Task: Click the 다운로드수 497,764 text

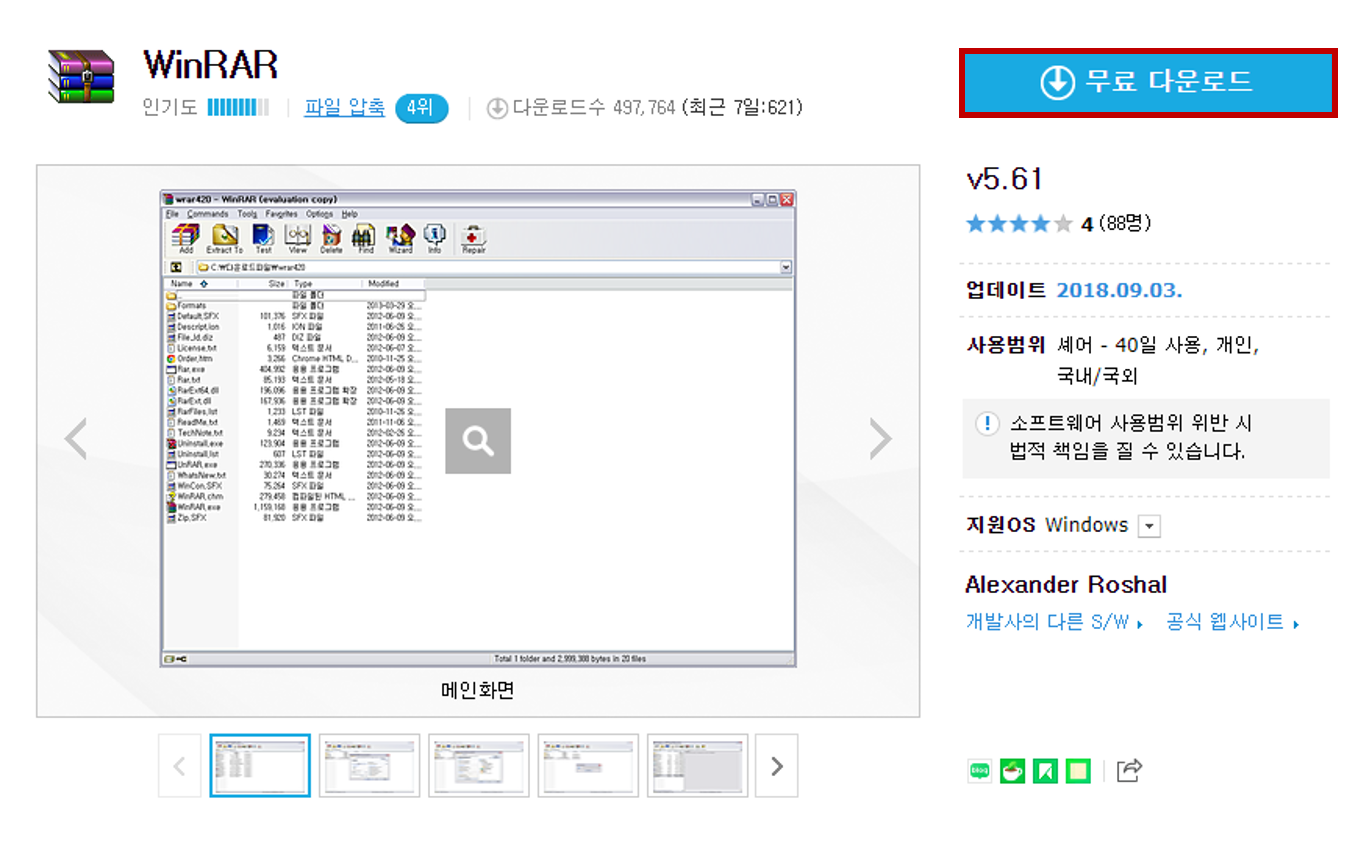Action: point(594,108)
